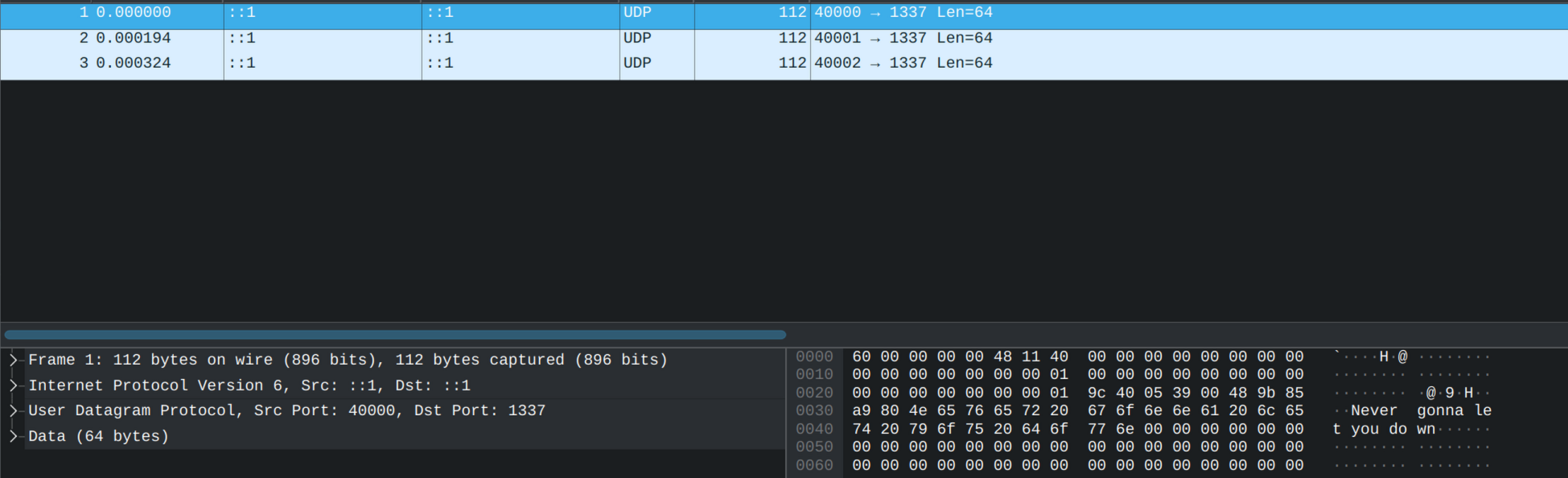Click the 'Never' ASCII text in hex dump
The image size is (1568, 478).
[x=1373, y=410]
